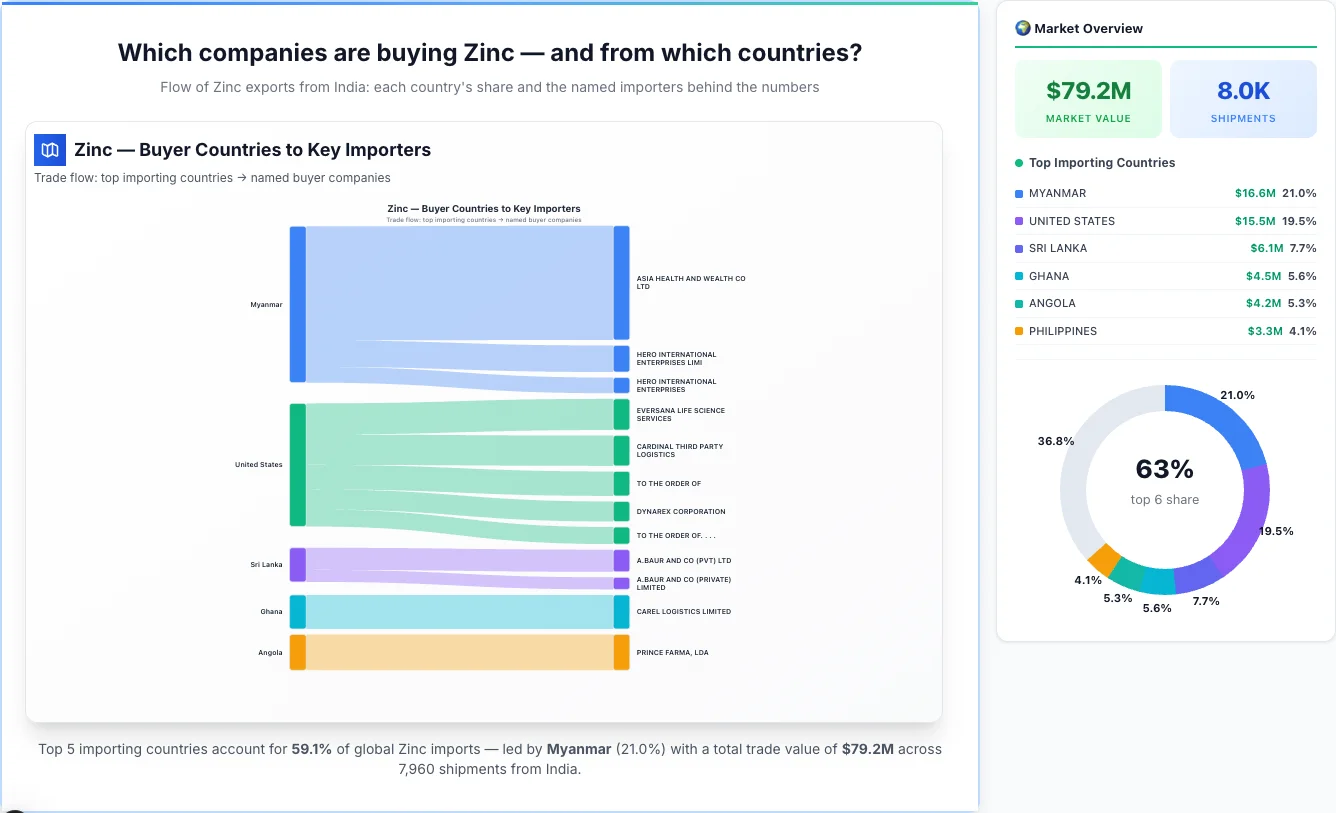
Task: Click the green bullet icon before Top Importing Countries
Action: point(1018,163)
